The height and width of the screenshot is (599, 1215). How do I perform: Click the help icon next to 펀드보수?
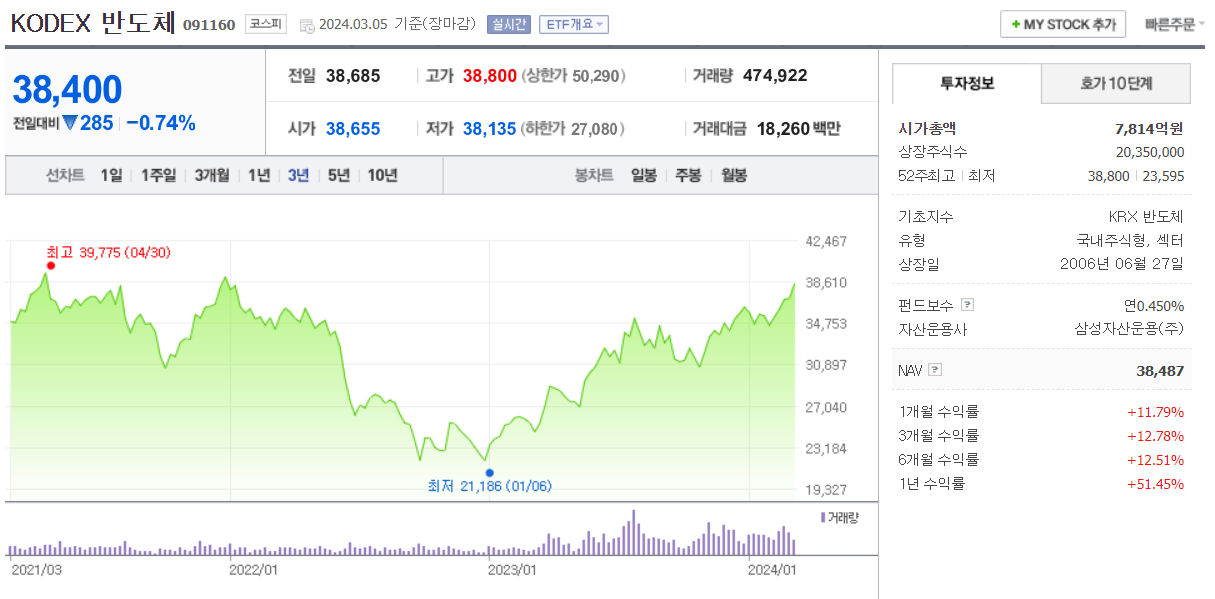click(x=967, y=305)
